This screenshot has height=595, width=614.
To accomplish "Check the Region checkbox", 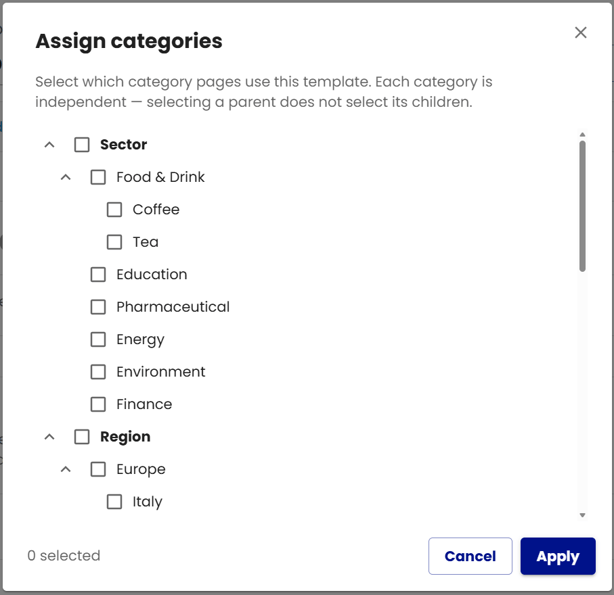I will [x=82, y=437].
